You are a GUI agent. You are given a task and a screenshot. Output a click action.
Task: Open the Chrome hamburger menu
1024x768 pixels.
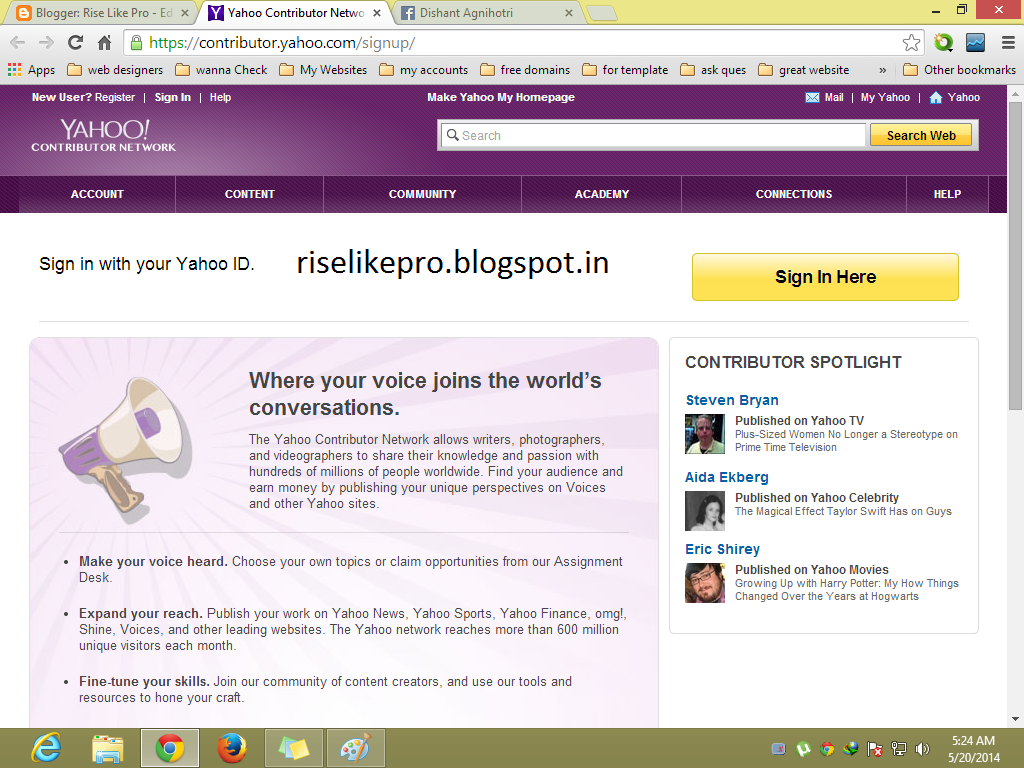click(x=1008, y=43)
